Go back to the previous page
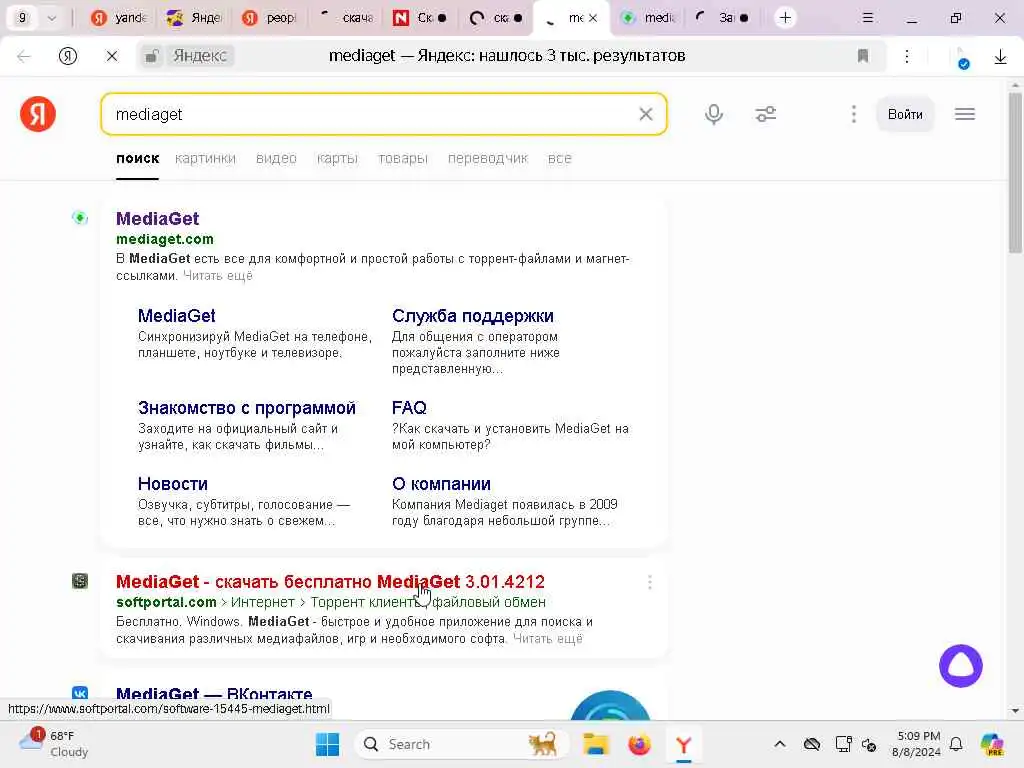The image size is (1024, 768). [24, 56]
